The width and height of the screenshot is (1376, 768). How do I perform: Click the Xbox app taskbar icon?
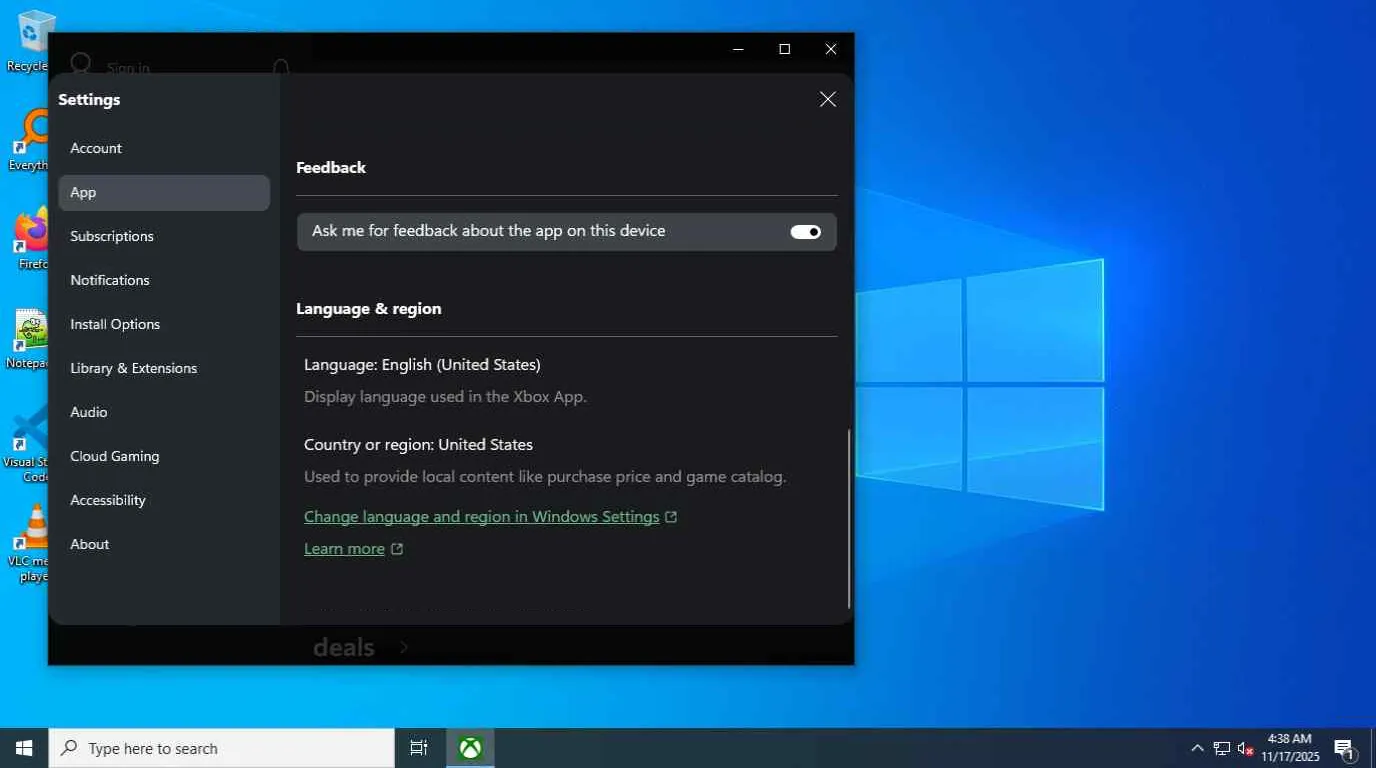click(470, 748)
